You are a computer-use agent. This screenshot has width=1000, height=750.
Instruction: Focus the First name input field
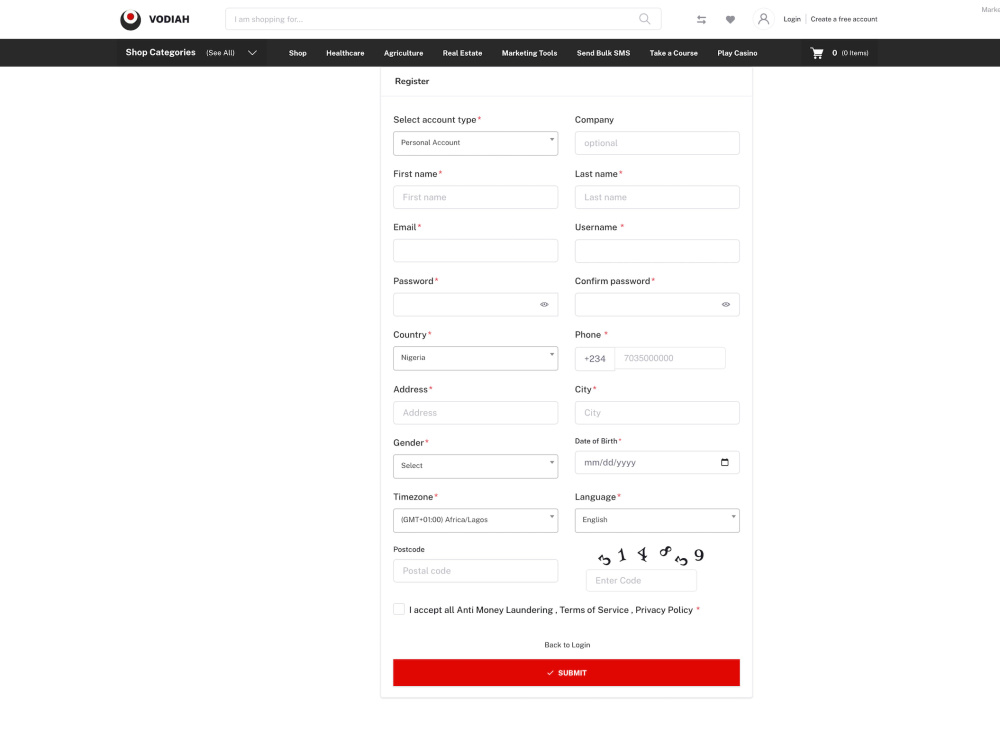coord(475,197)
